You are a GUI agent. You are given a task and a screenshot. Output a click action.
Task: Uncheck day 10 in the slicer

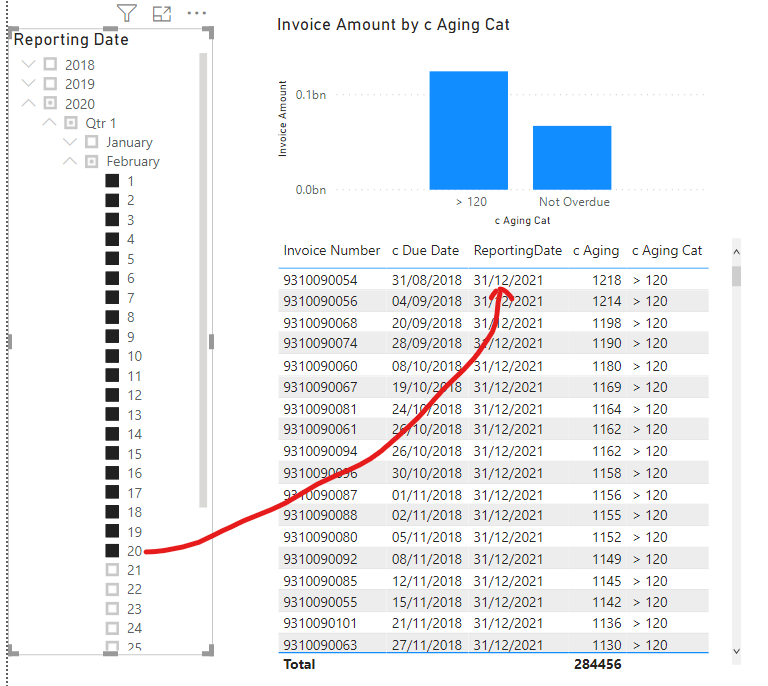click(x=112, y=355)
